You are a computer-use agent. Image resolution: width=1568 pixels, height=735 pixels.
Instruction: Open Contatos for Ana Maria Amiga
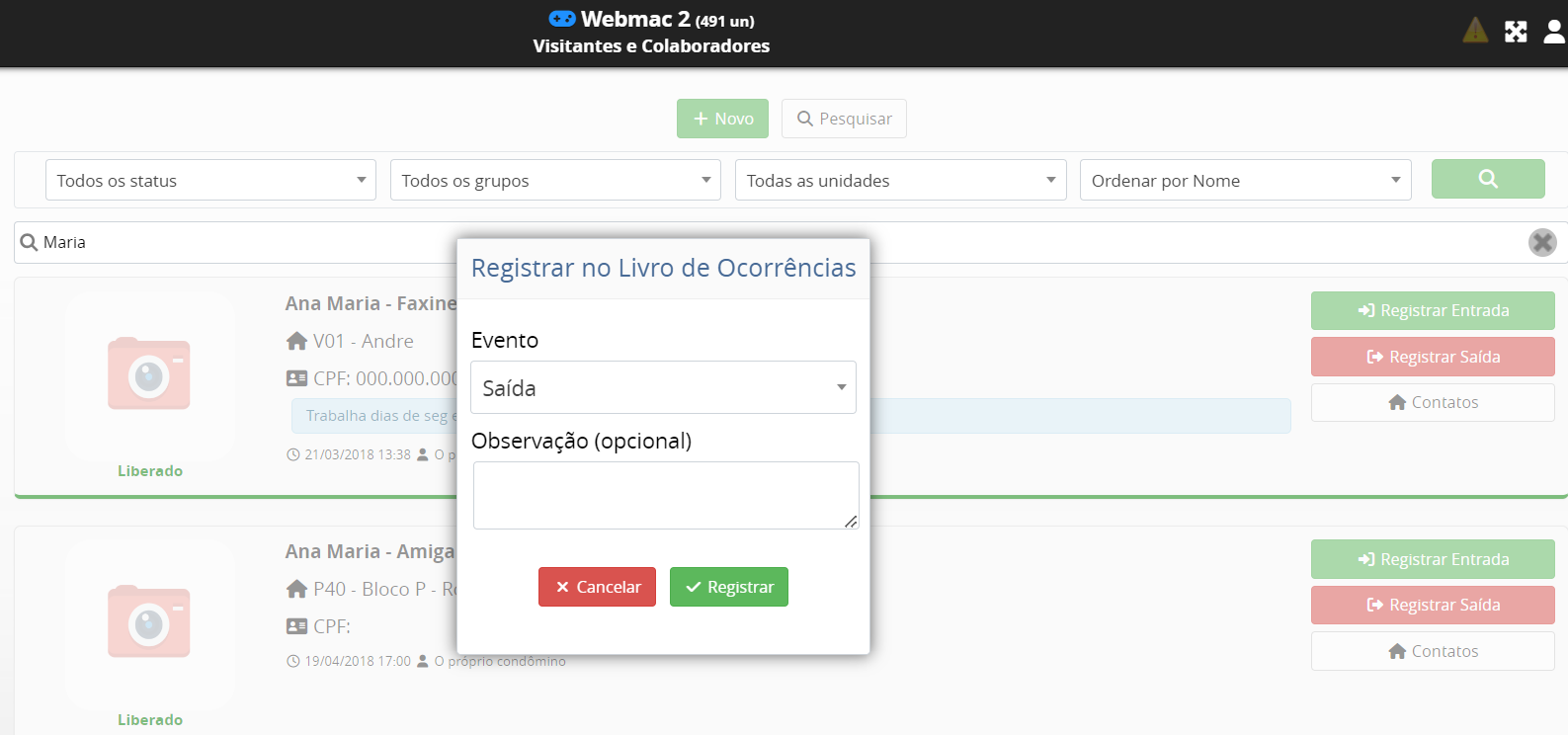click(1432, 651)
